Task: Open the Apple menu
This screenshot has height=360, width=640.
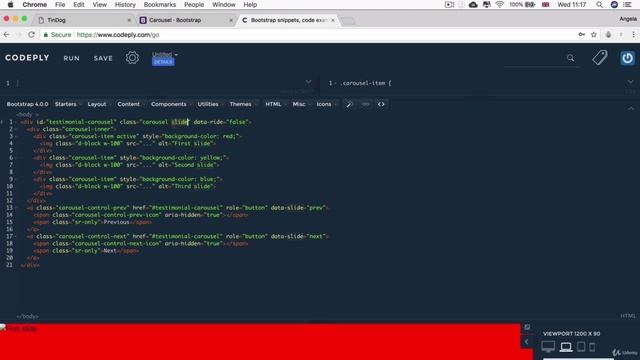Action: (11, 4)
